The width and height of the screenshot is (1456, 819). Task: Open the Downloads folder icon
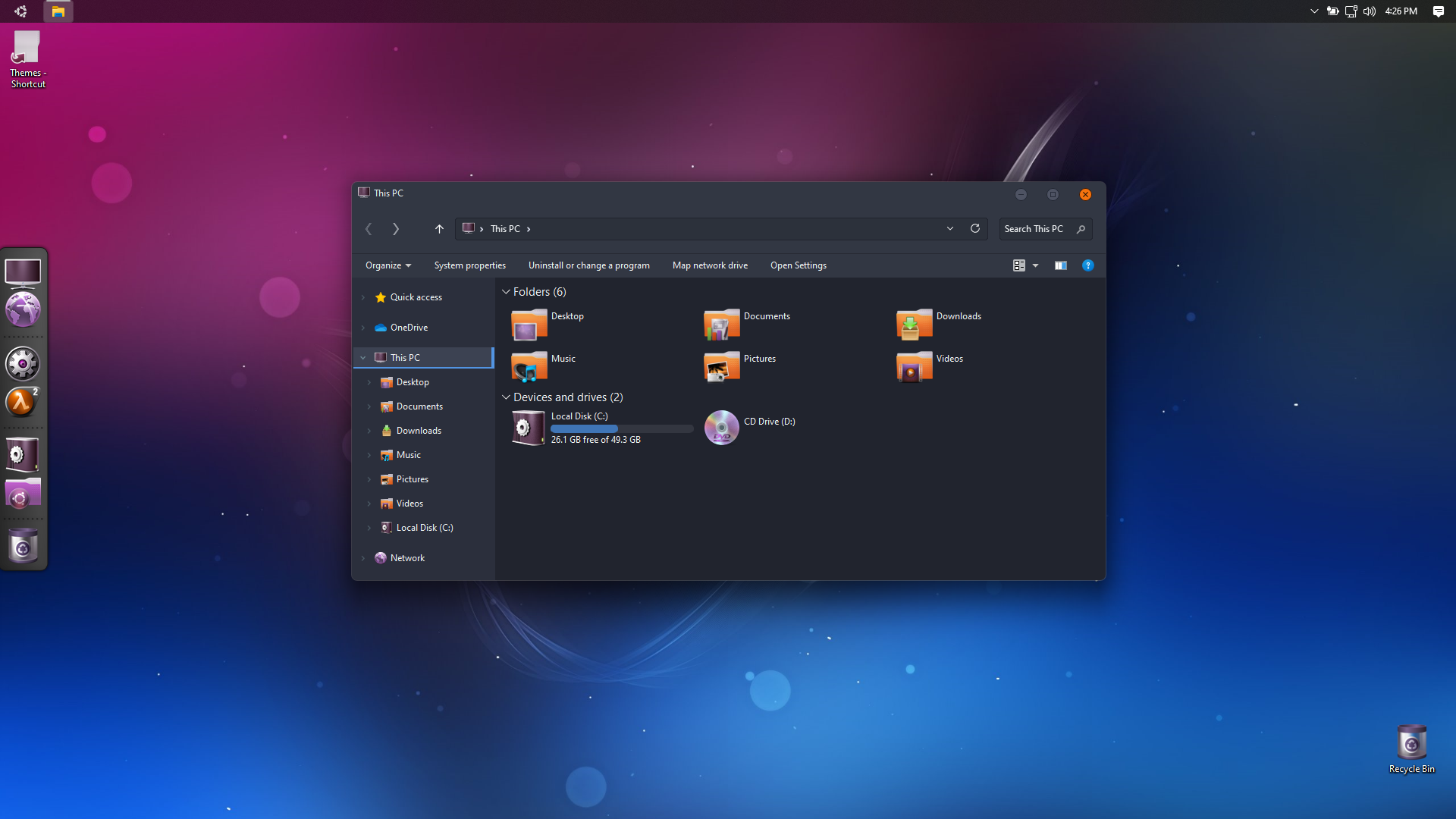coord(914,325)
